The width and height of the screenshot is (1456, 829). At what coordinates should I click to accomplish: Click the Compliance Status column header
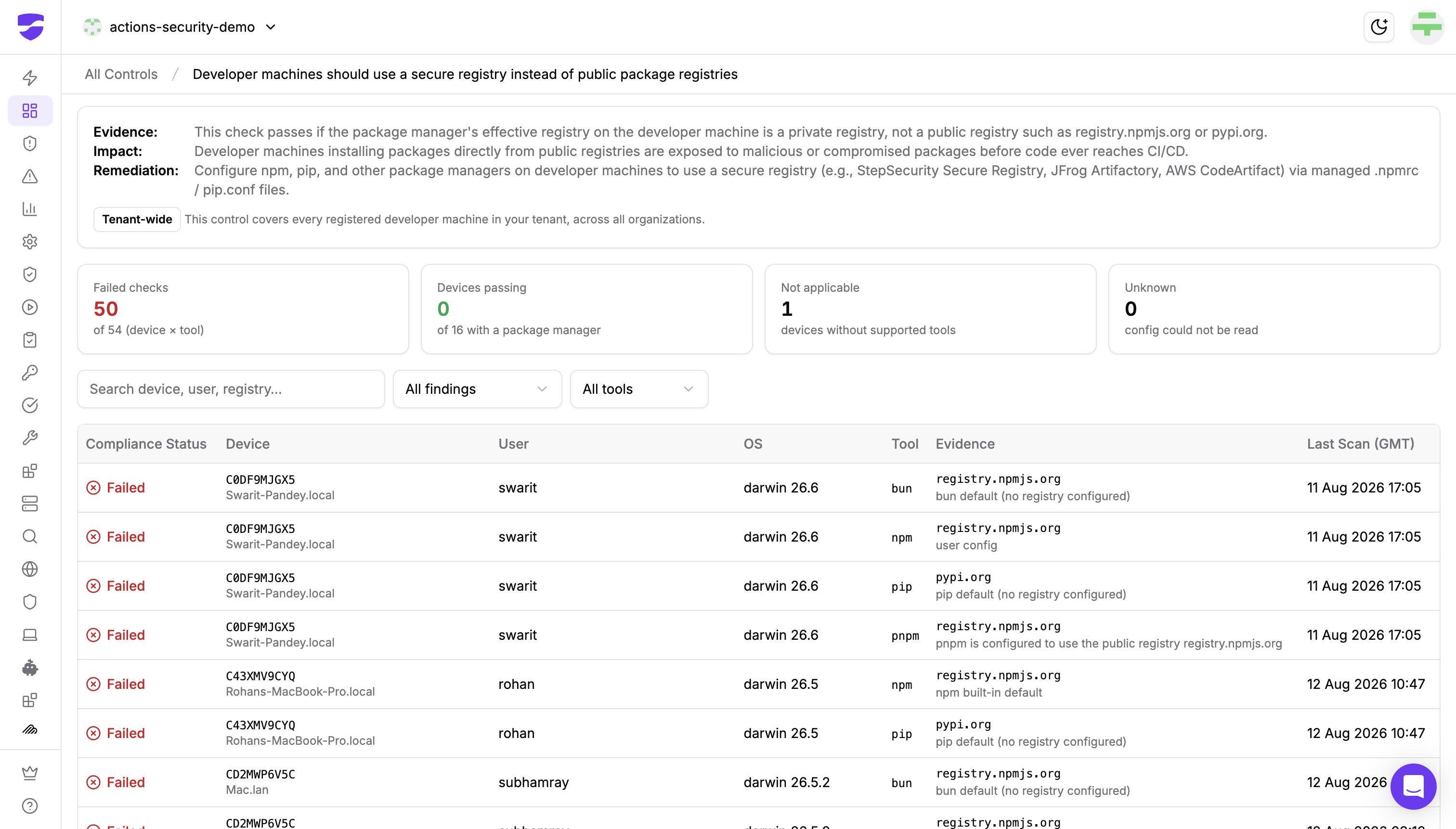146,443
